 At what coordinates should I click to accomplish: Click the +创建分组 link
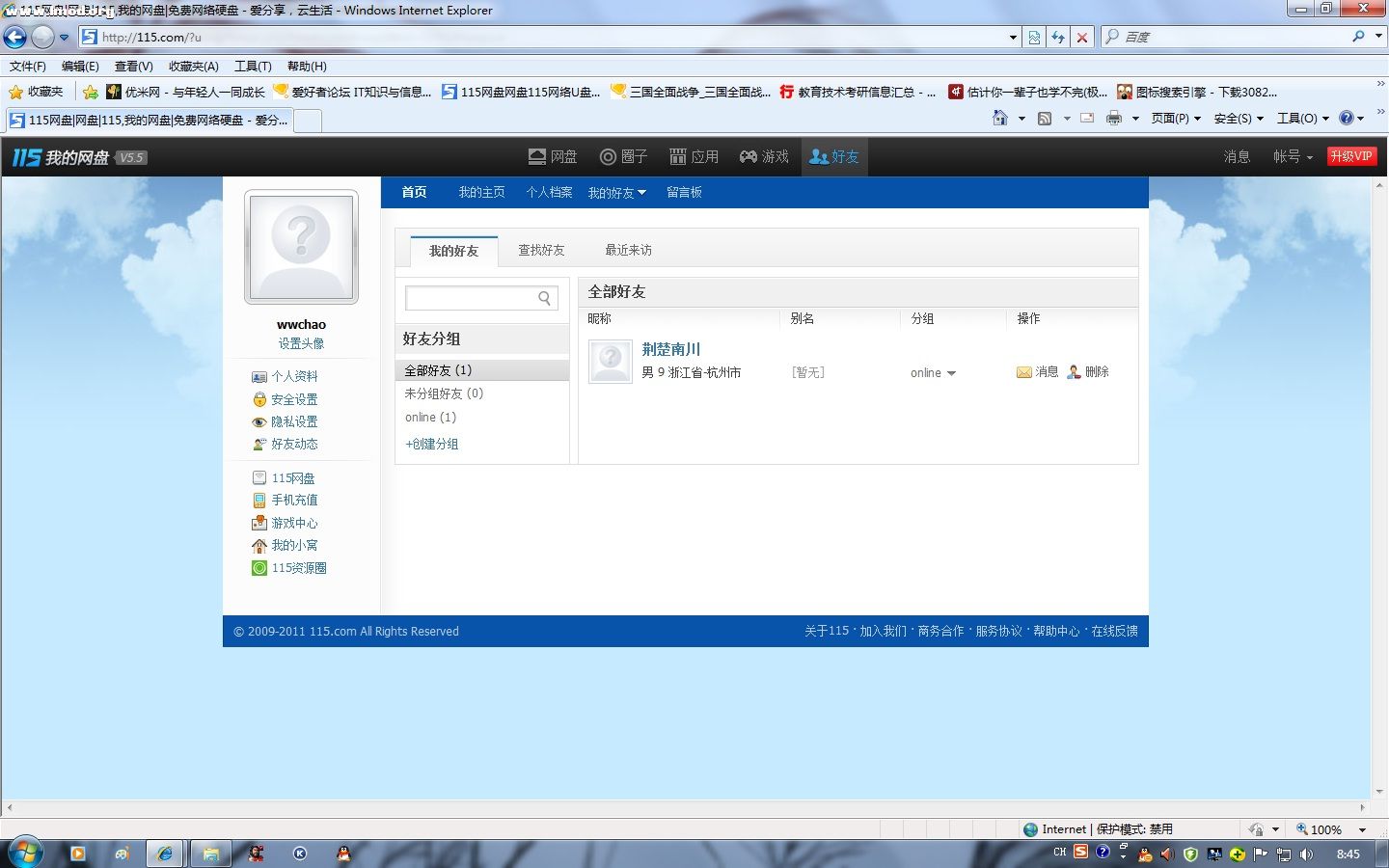(432, 445)
